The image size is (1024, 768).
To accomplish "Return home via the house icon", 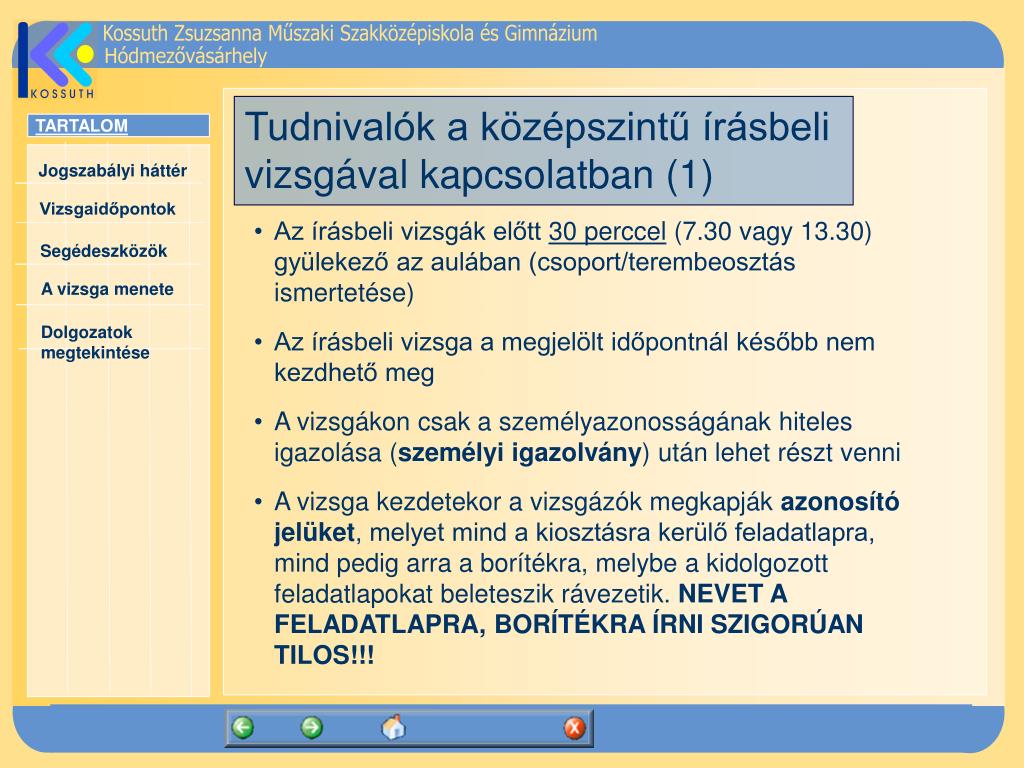I will pos(393,727).
